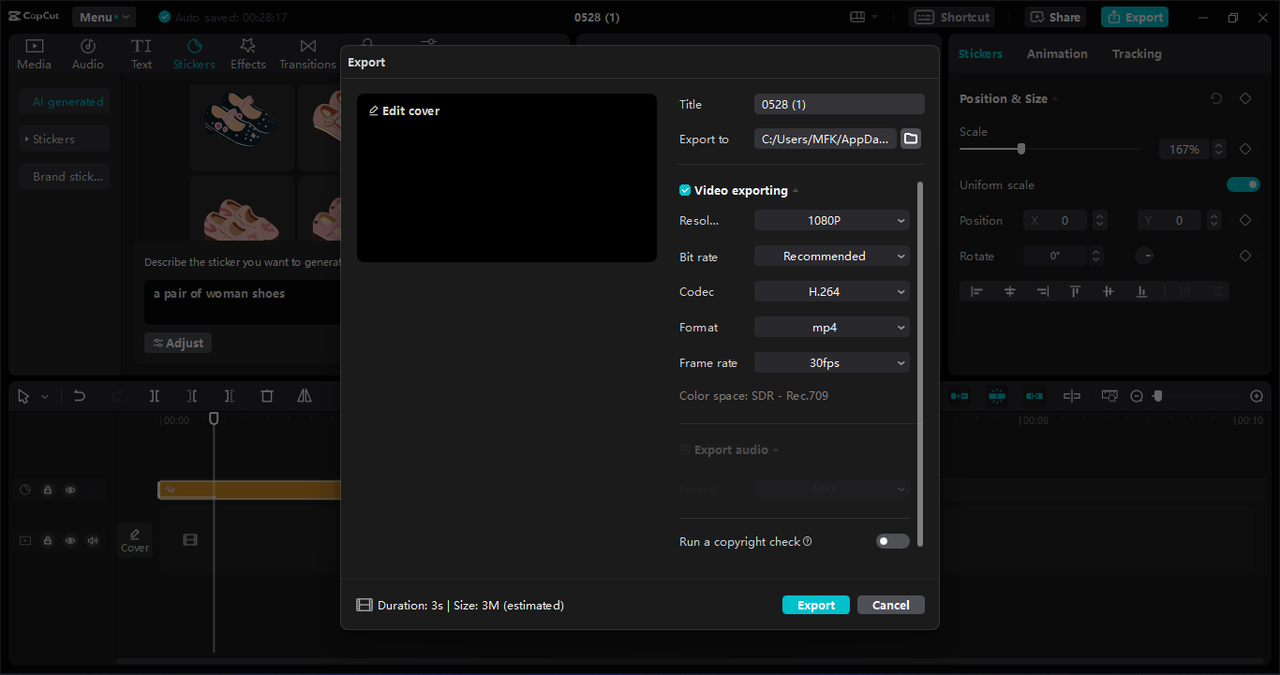Click the Delete left tool icon
This screenshot has width=1280, height=675.
[x=192, y=396]
